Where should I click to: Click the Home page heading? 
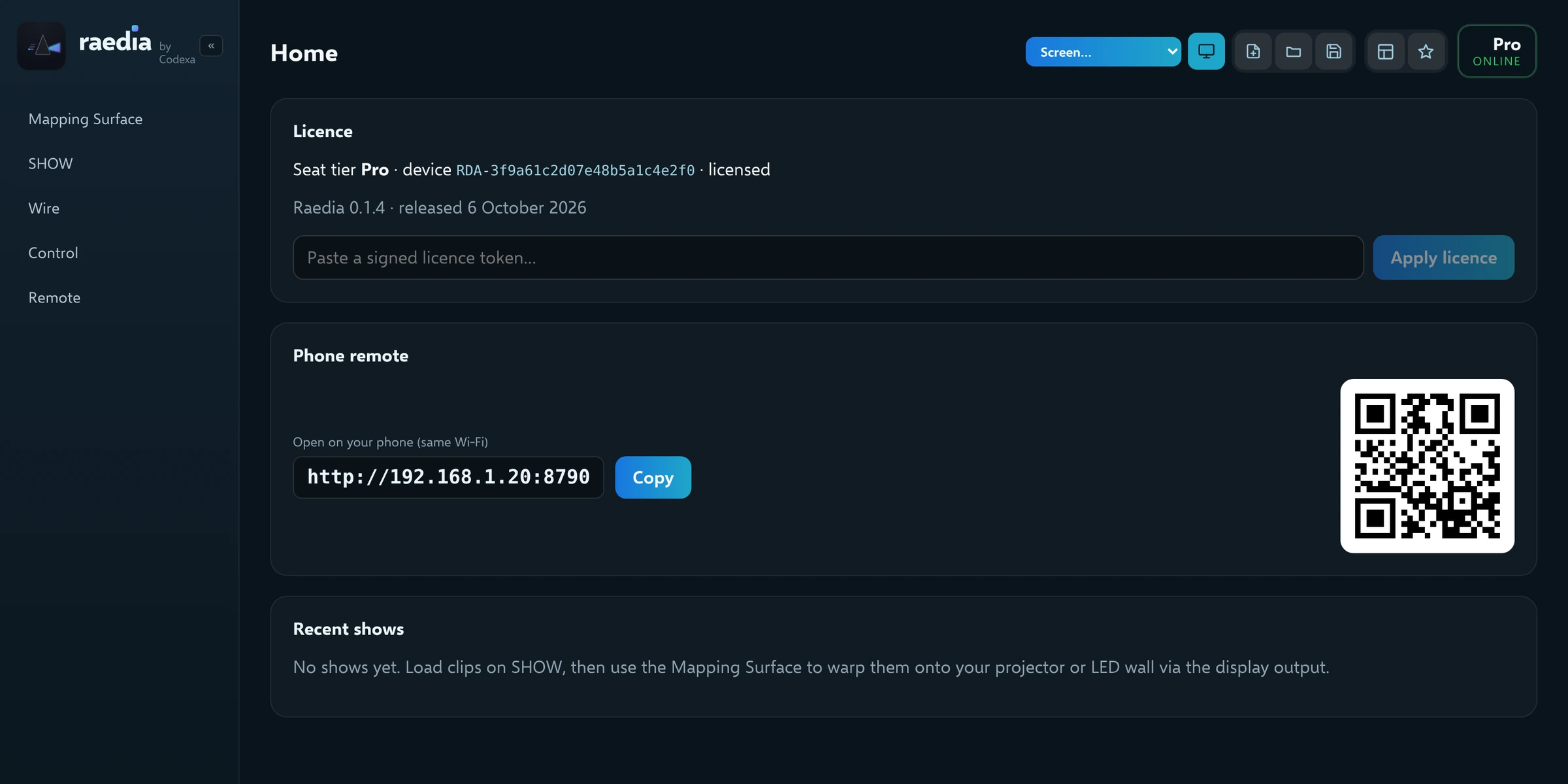(304, 53)
